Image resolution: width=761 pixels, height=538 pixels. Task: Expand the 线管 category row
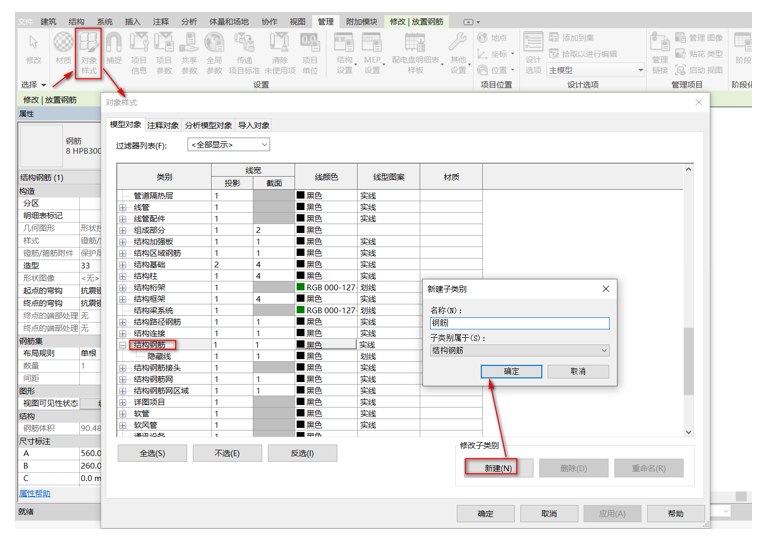(x=123, y=207)
